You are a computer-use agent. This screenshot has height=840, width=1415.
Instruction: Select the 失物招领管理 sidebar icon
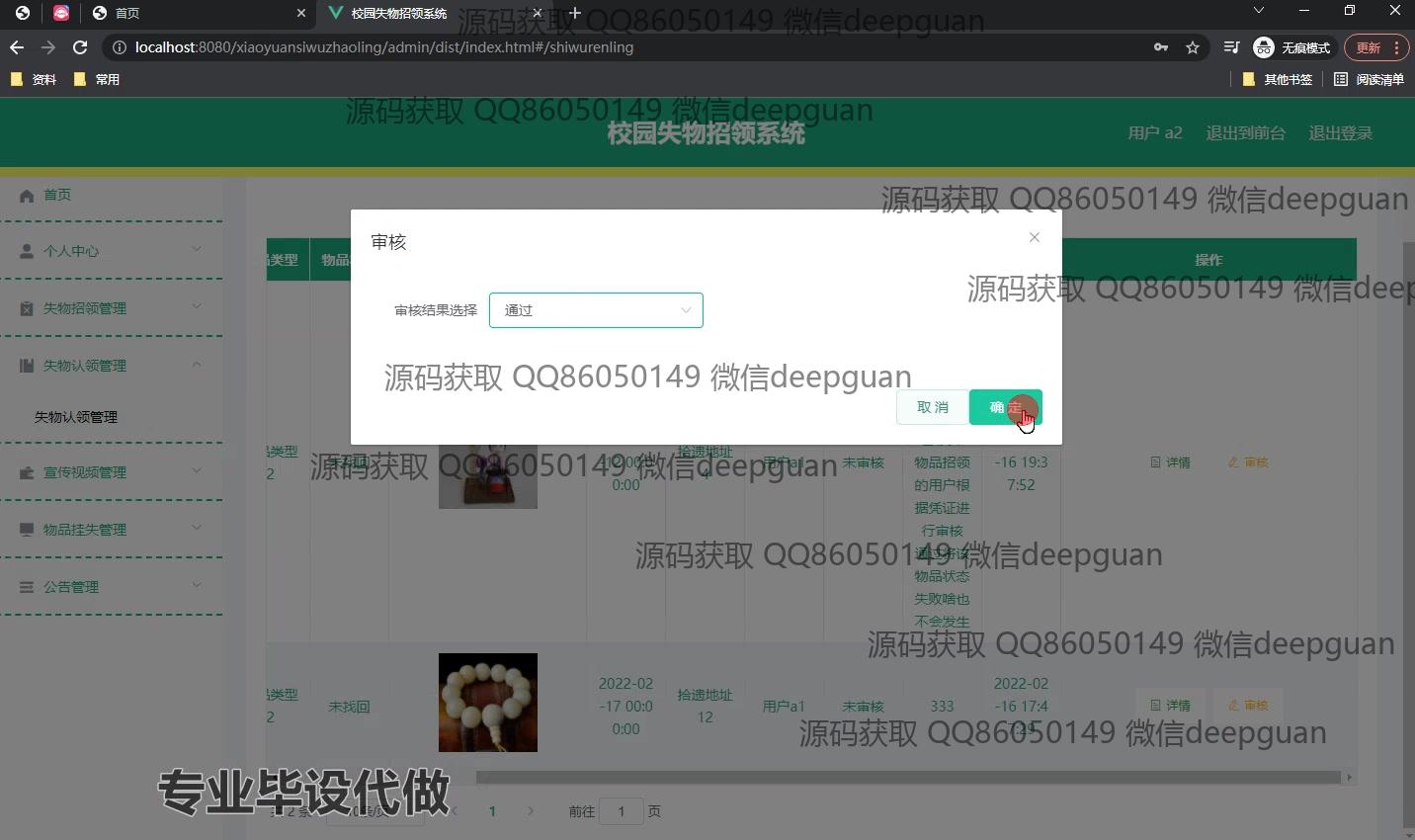[25, 307]
